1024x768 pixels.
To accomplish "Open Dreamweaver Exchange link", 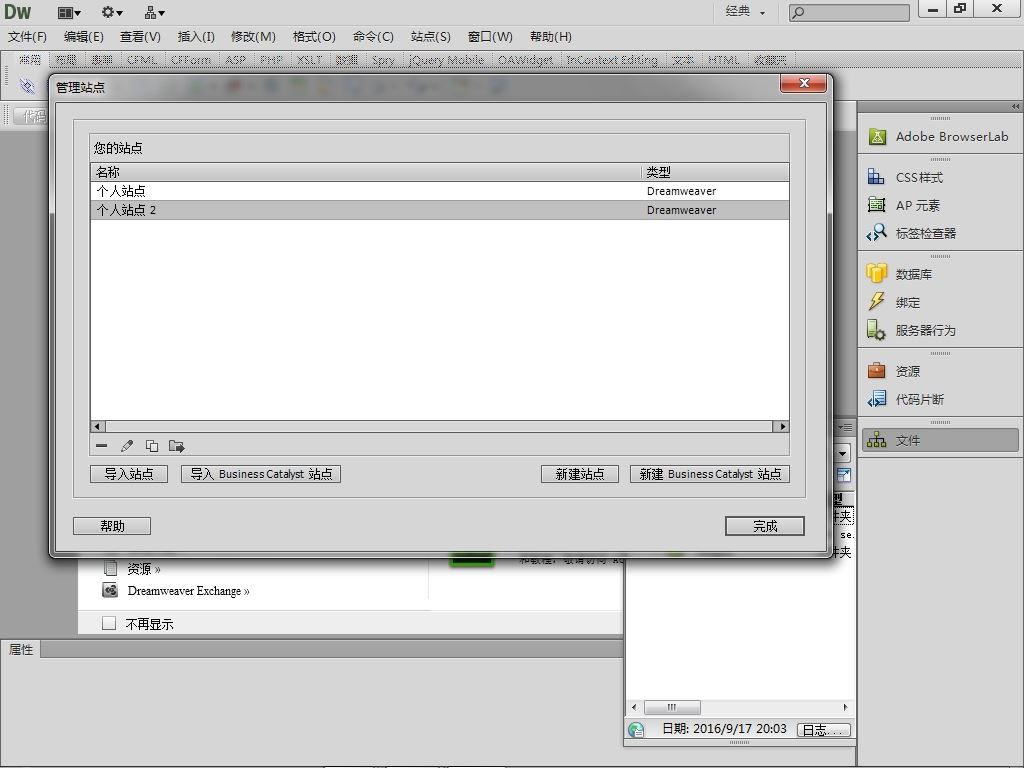I will (x=188, y=591).
